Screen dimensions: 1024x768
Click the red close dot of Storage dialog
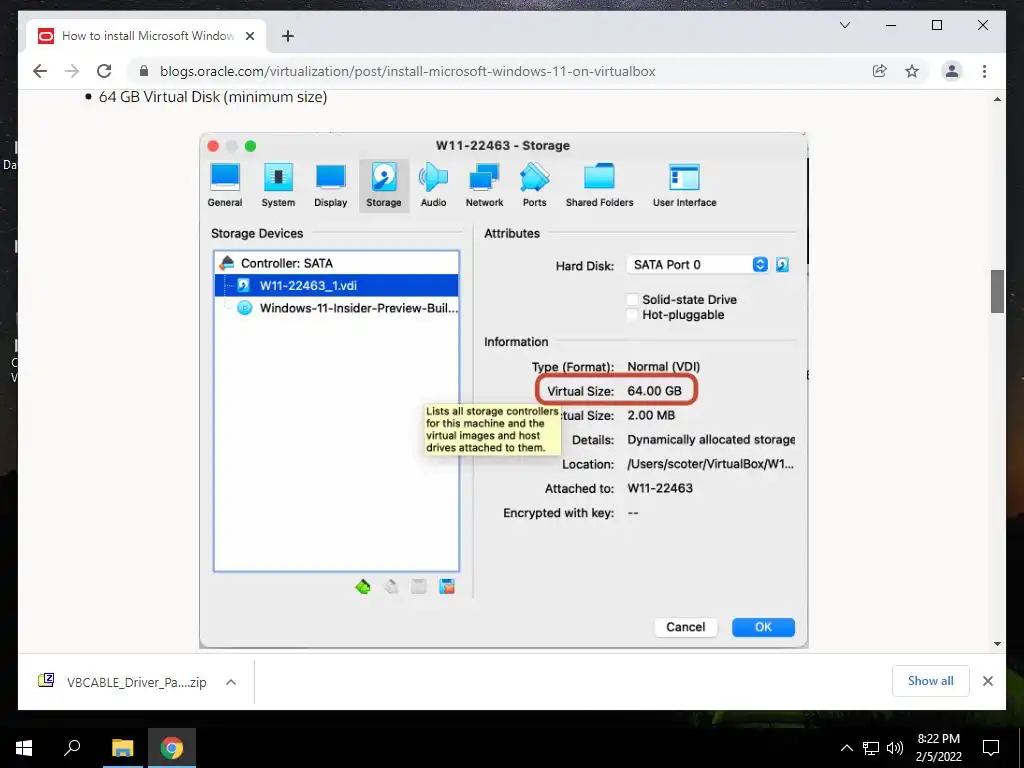click(213, 146)
